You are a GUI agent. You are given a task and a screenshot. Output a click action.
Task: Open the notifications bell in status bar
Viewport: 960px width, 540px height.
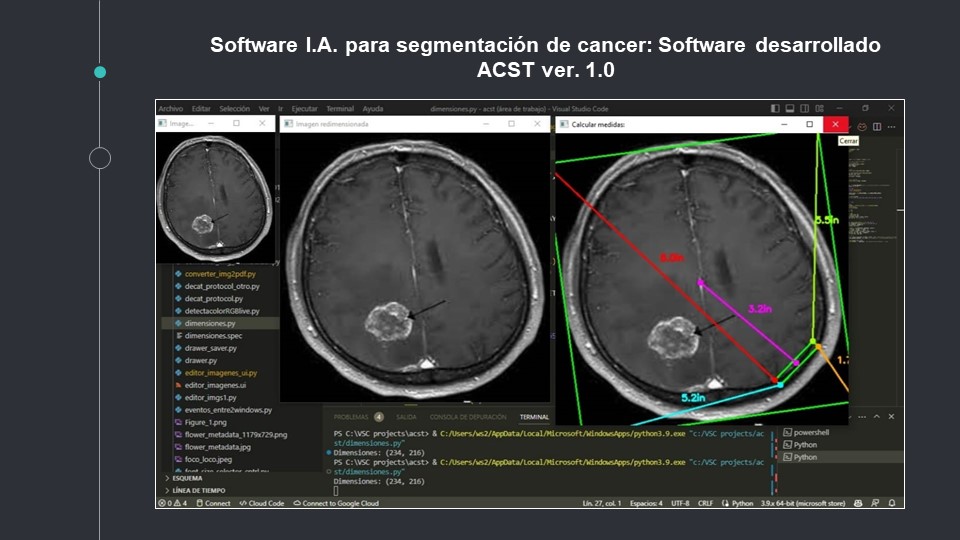coord(894,503)
